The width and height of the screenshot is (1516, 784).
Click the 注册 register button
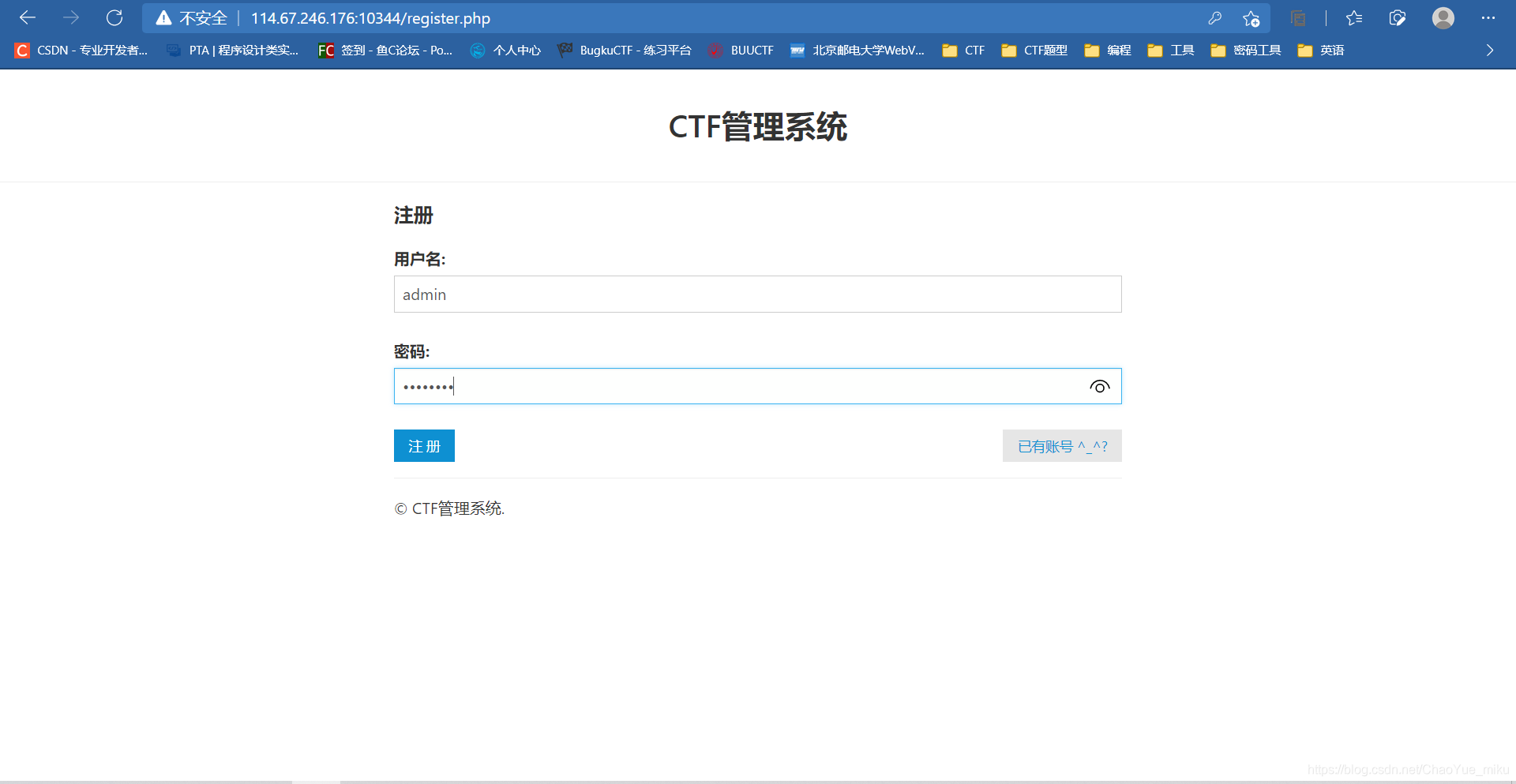pyautogui.click(x=424, y=445)
